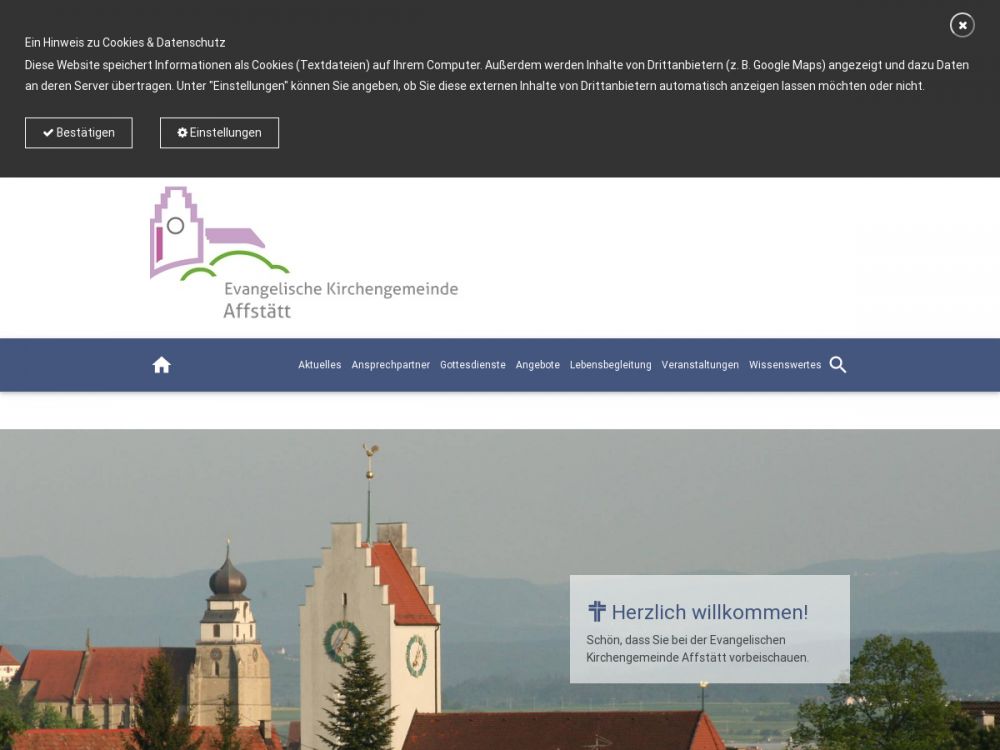Open search via magnifying glass icon
Viewport: 1000px width, 750px height.
pyautogui.click(x=838, y=365)
